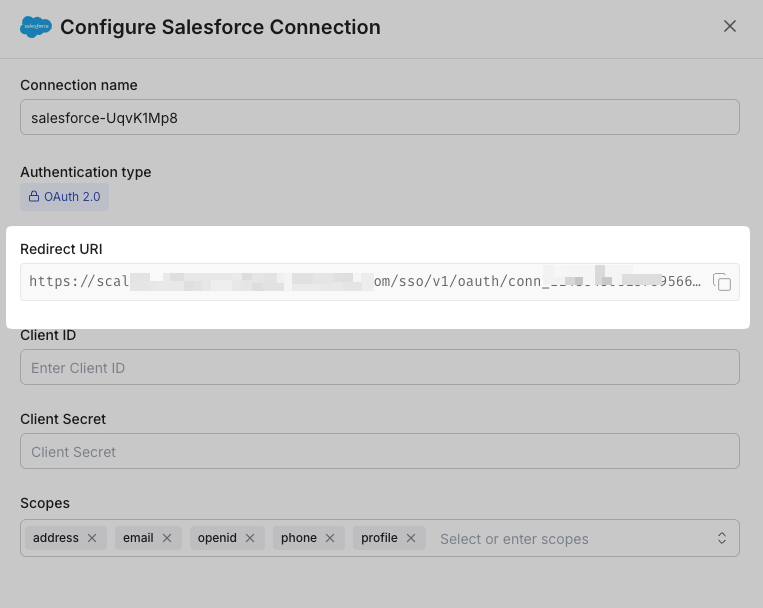Remove the email scope tag
Viewport: 763px width, 608px height.
(167, 538)
